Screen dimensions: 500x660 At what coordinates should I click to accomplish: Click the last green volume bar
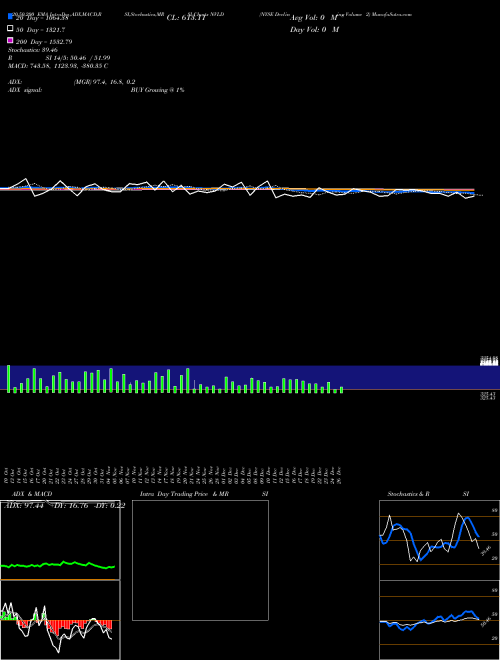coord(341,390)
